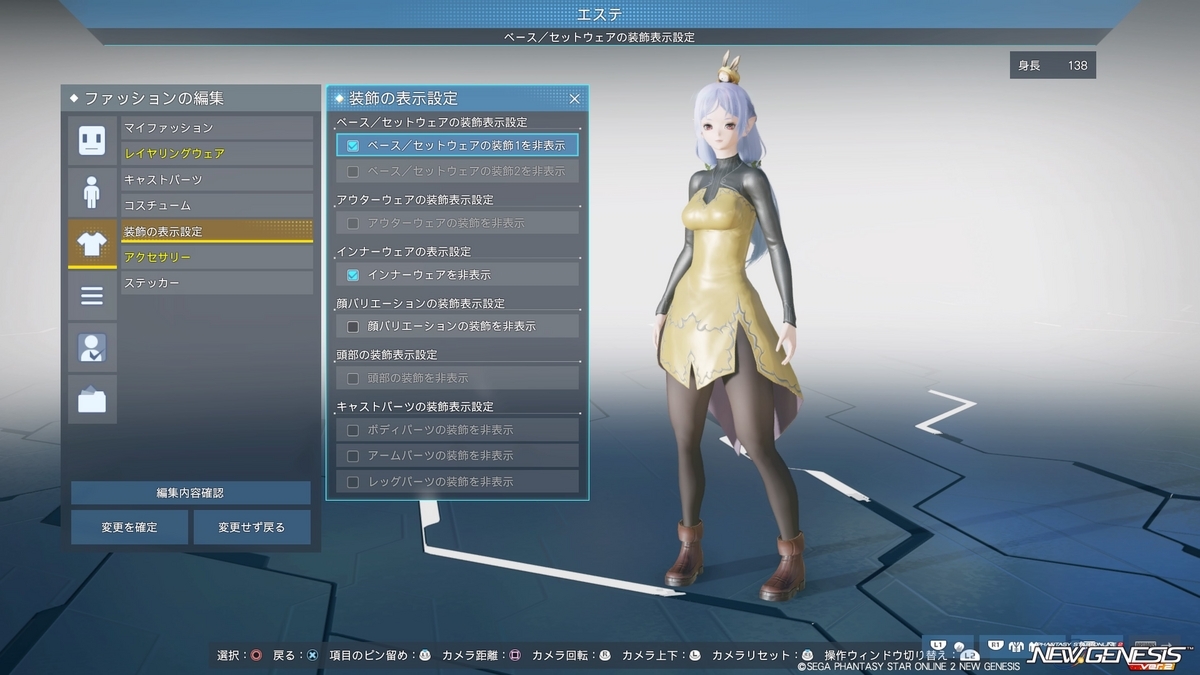The height and width of the screenshot is (675, 1200).
Task: Select 装飾の表示設定 in the fashion menu
Action: click(x=217, y=232)
